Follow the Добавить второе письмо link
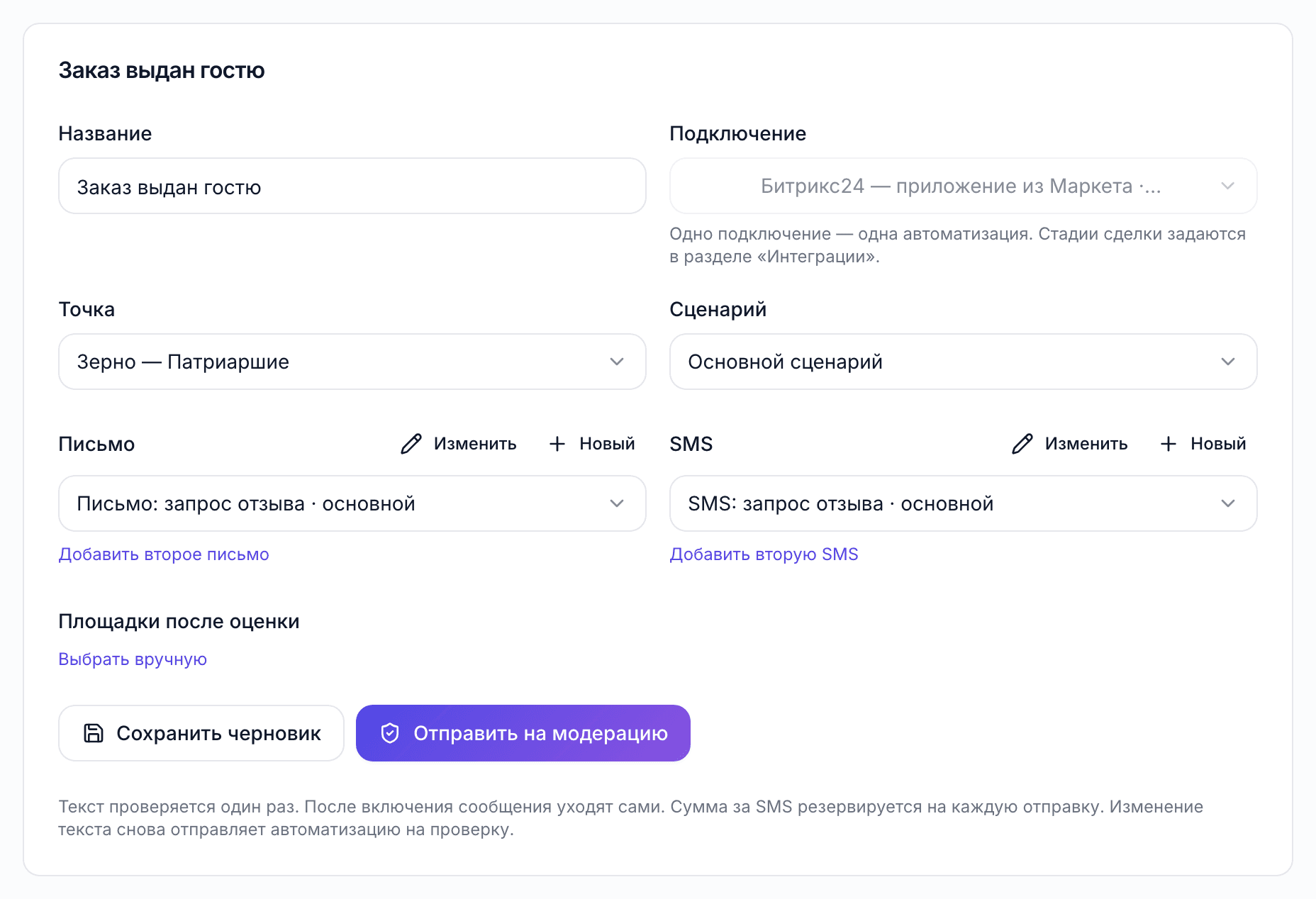This screenshot has width=1316, height=899. point(164,554)
